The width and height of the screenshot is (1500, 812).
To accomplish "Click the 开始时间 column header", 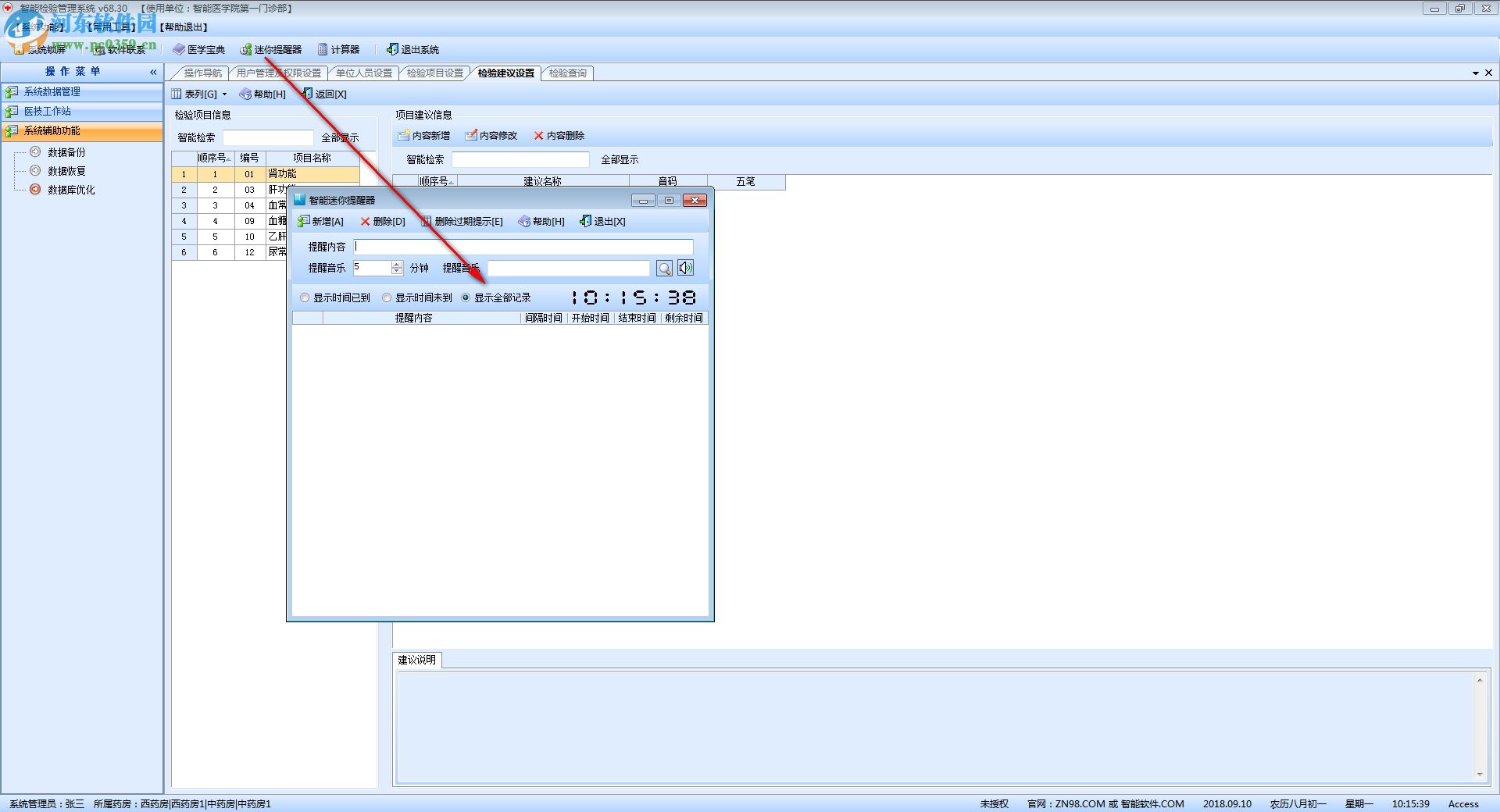I will point(591,319).
